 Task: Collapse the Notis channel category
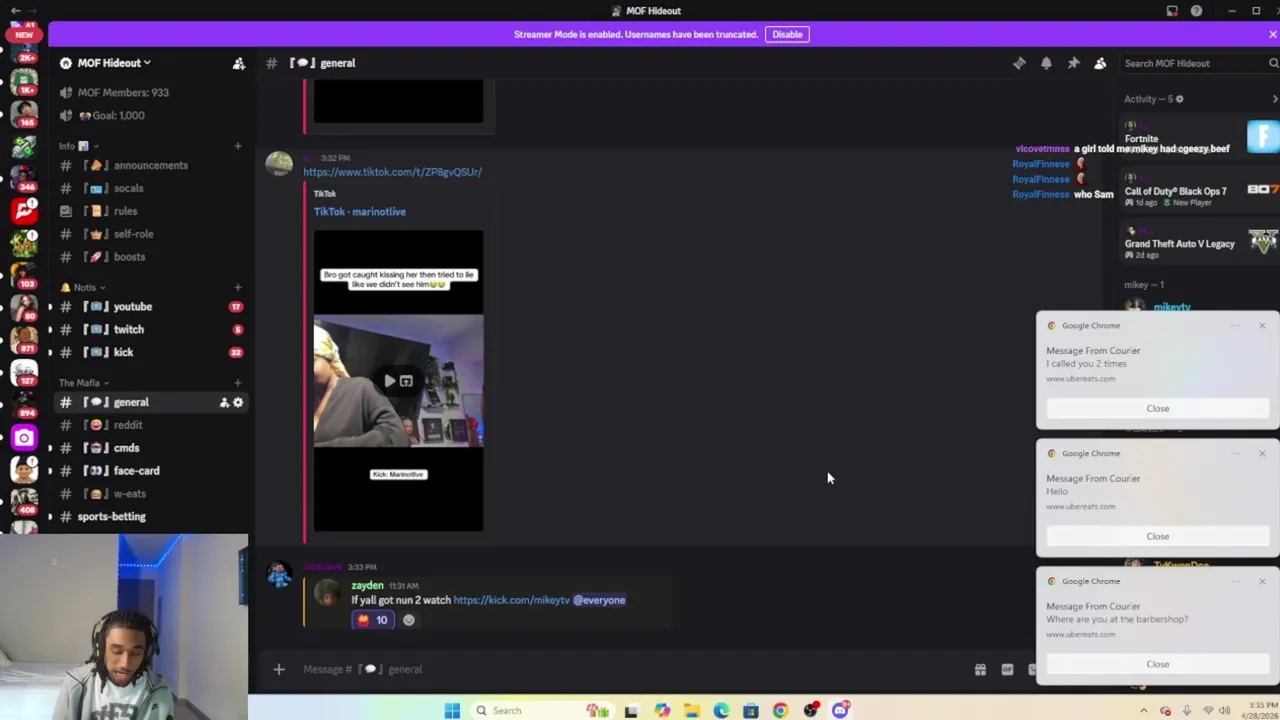85,287
